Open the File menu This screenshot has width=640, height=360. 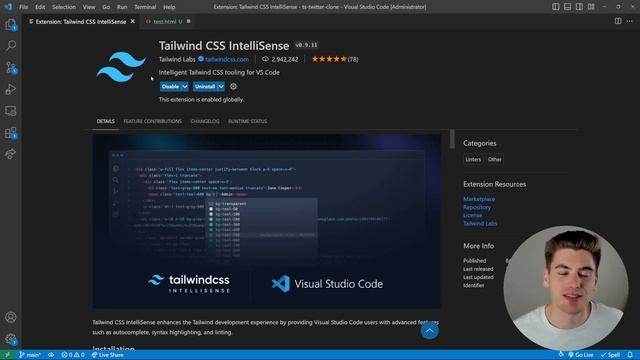[x=24, y=7]
